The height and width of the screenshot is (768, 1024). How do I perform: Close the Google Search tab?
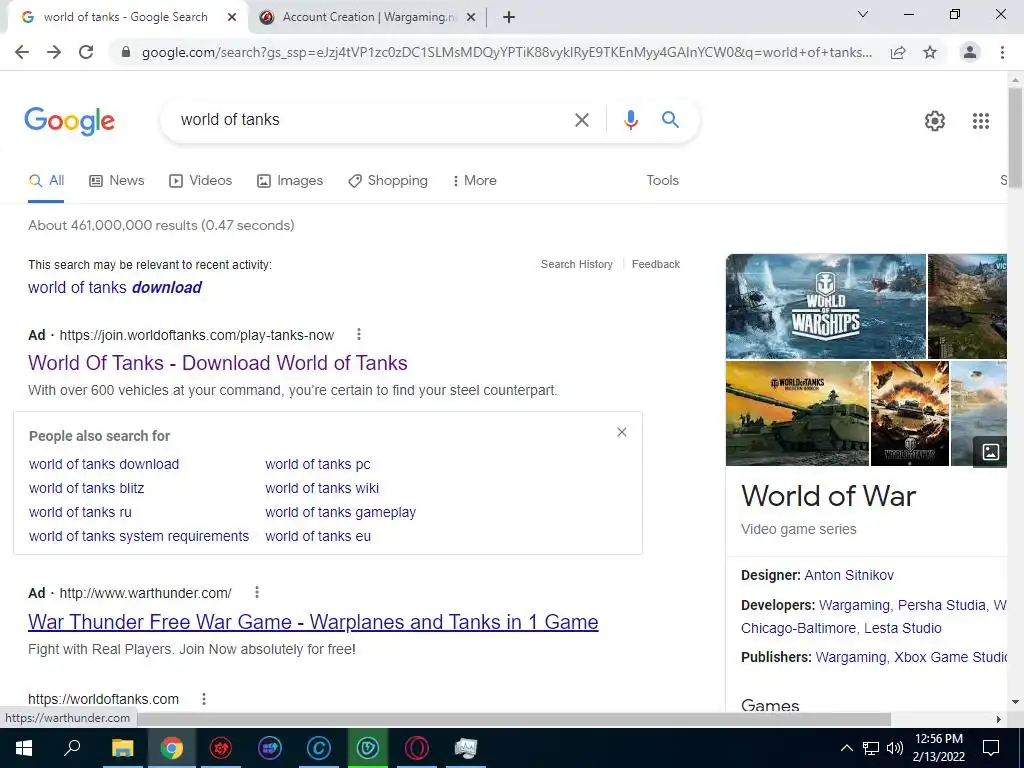coord(232,17)
